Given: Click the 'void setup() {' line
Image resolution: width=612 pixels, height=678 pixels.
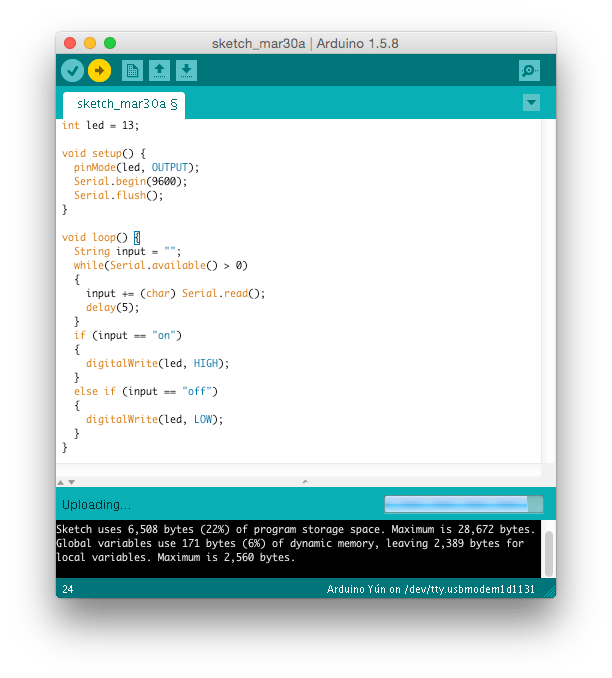Looking at the screenshot, I should point(104,154).
